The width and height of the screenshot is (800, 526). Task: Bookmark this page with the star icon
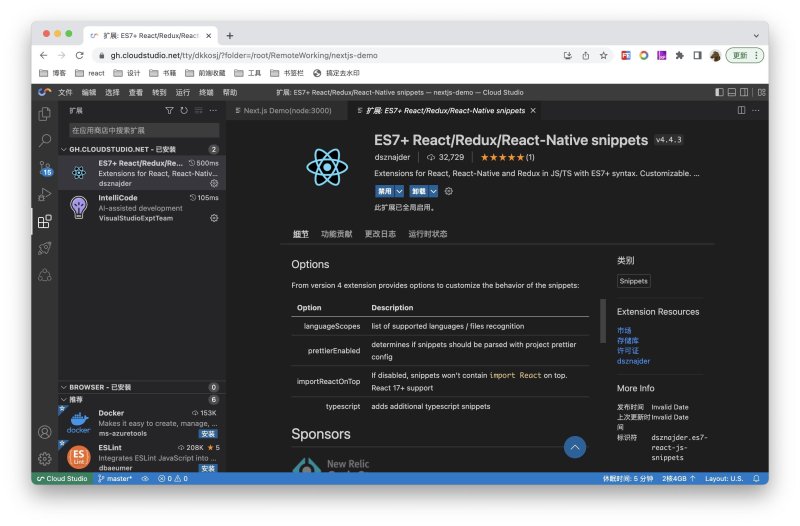point(604,56)
